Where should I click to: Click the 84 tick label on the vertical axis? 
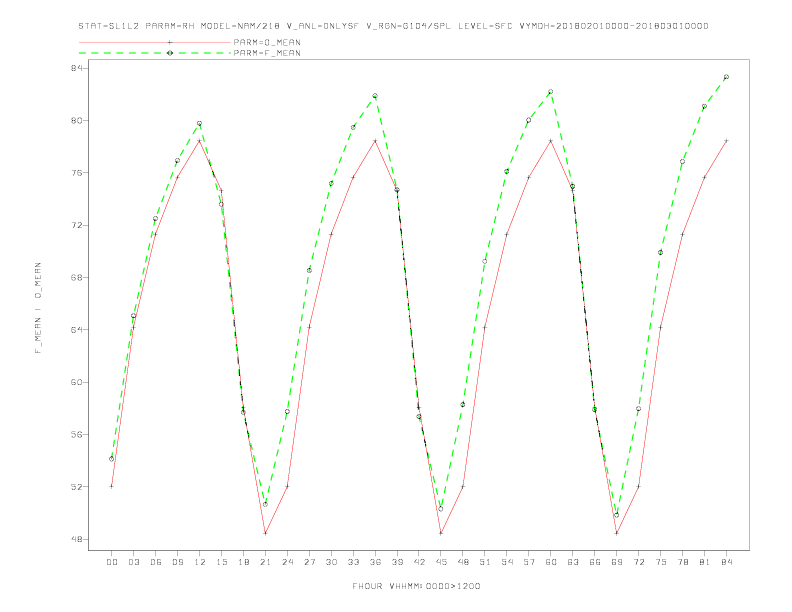77,68
